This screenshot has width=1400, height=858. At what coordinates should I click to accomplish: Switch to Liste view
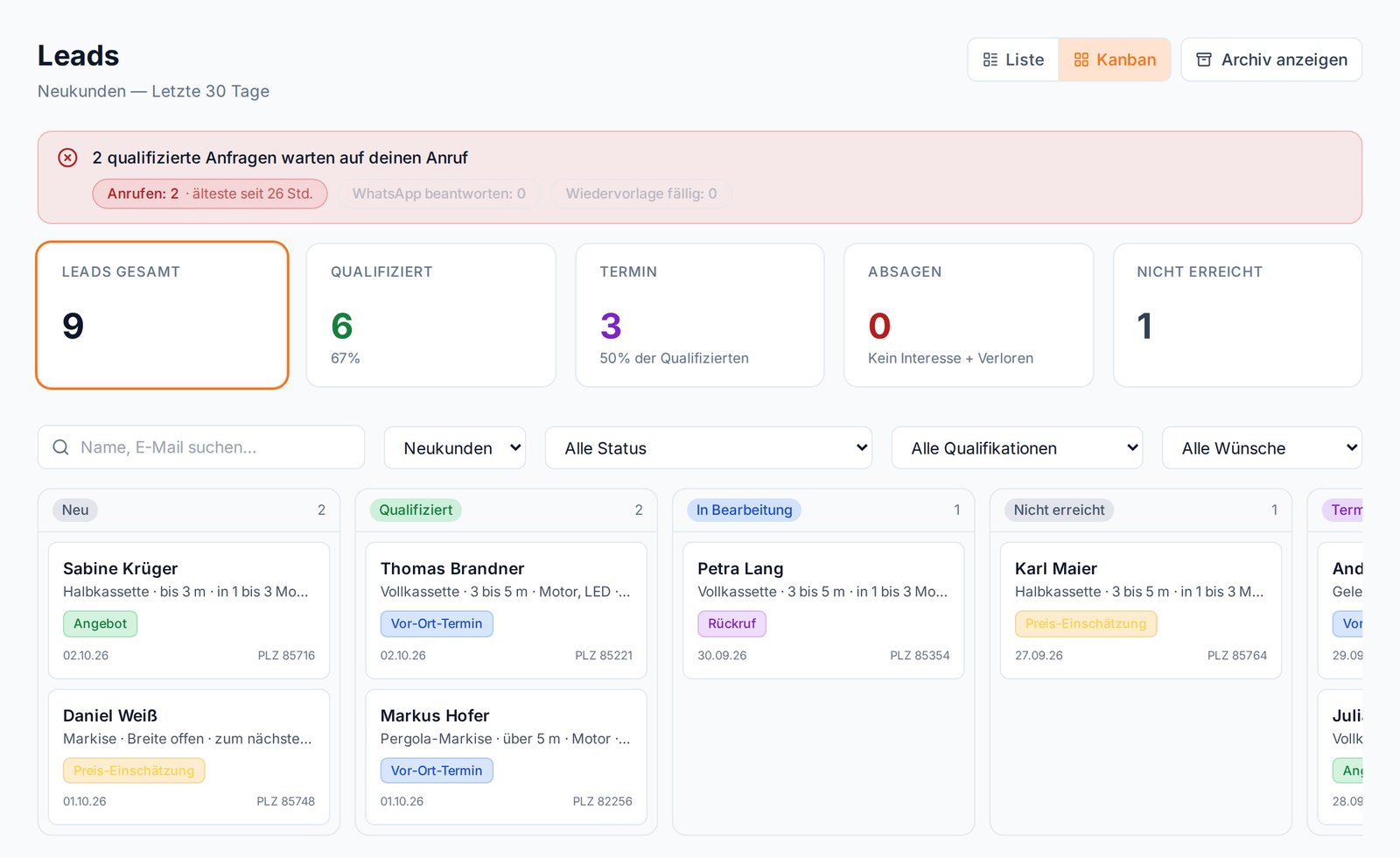[1013, 60]
